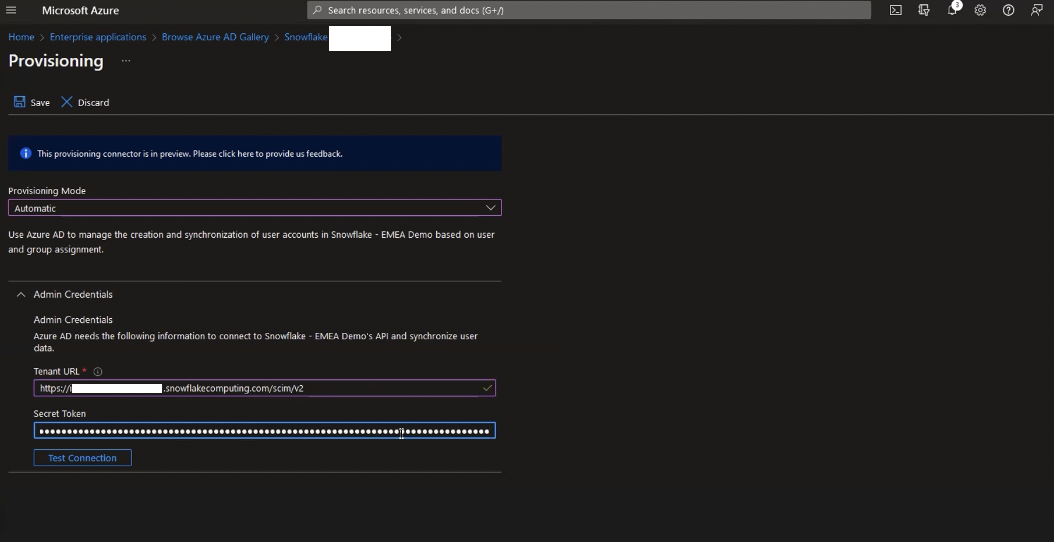Click blue info icon in preview banner
This screenshot has height=542, width=1054.
coord(26,153)
